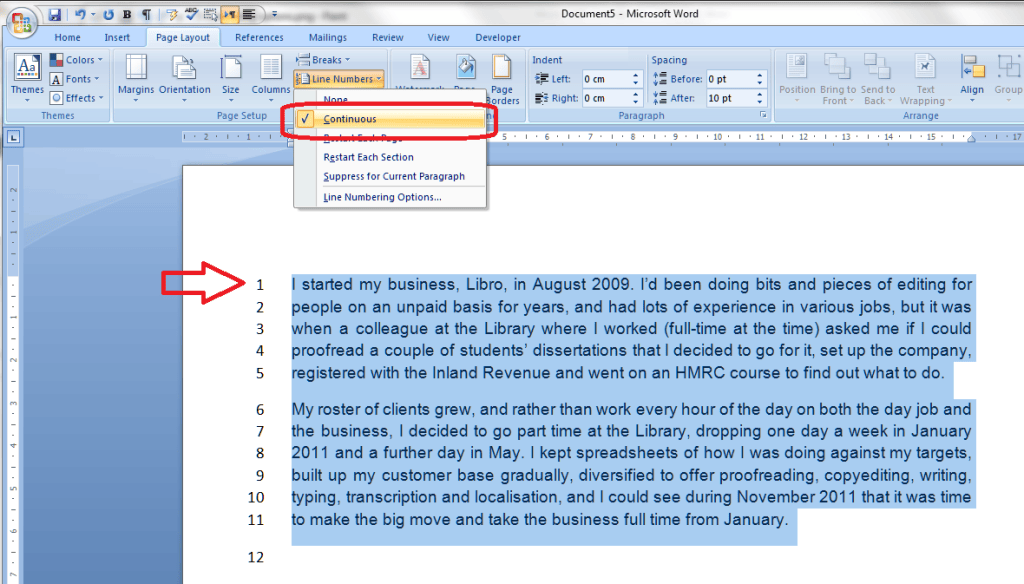
Task: Select the Page Layout tab
Action: [x=183, y=37]
